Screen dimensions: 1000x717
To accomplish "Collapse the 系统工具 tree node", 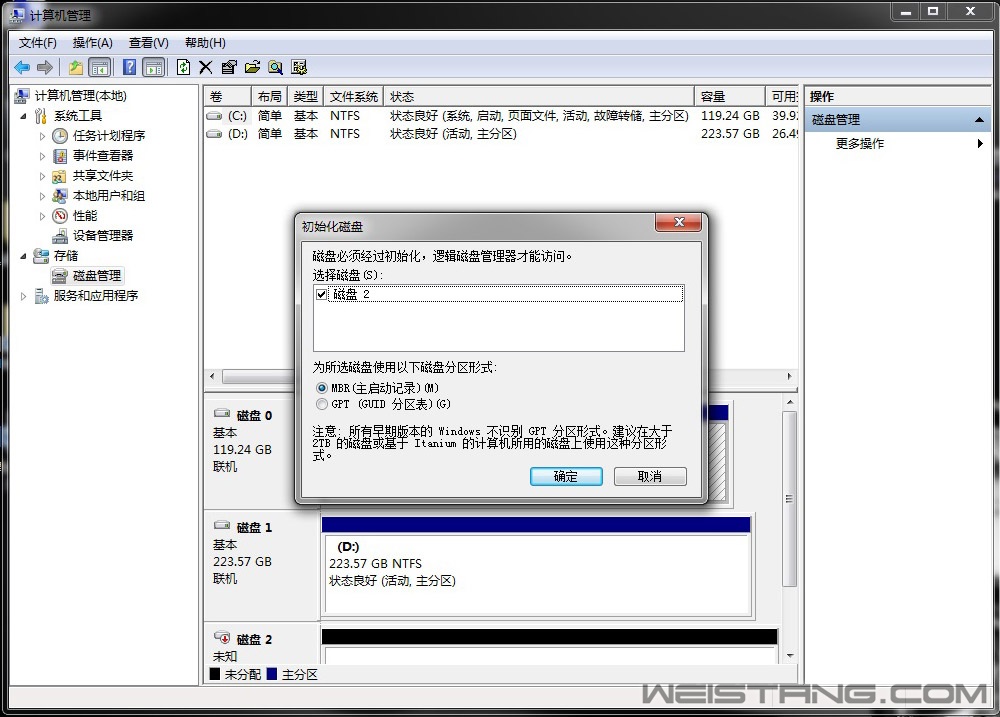I will coord(23,116).
